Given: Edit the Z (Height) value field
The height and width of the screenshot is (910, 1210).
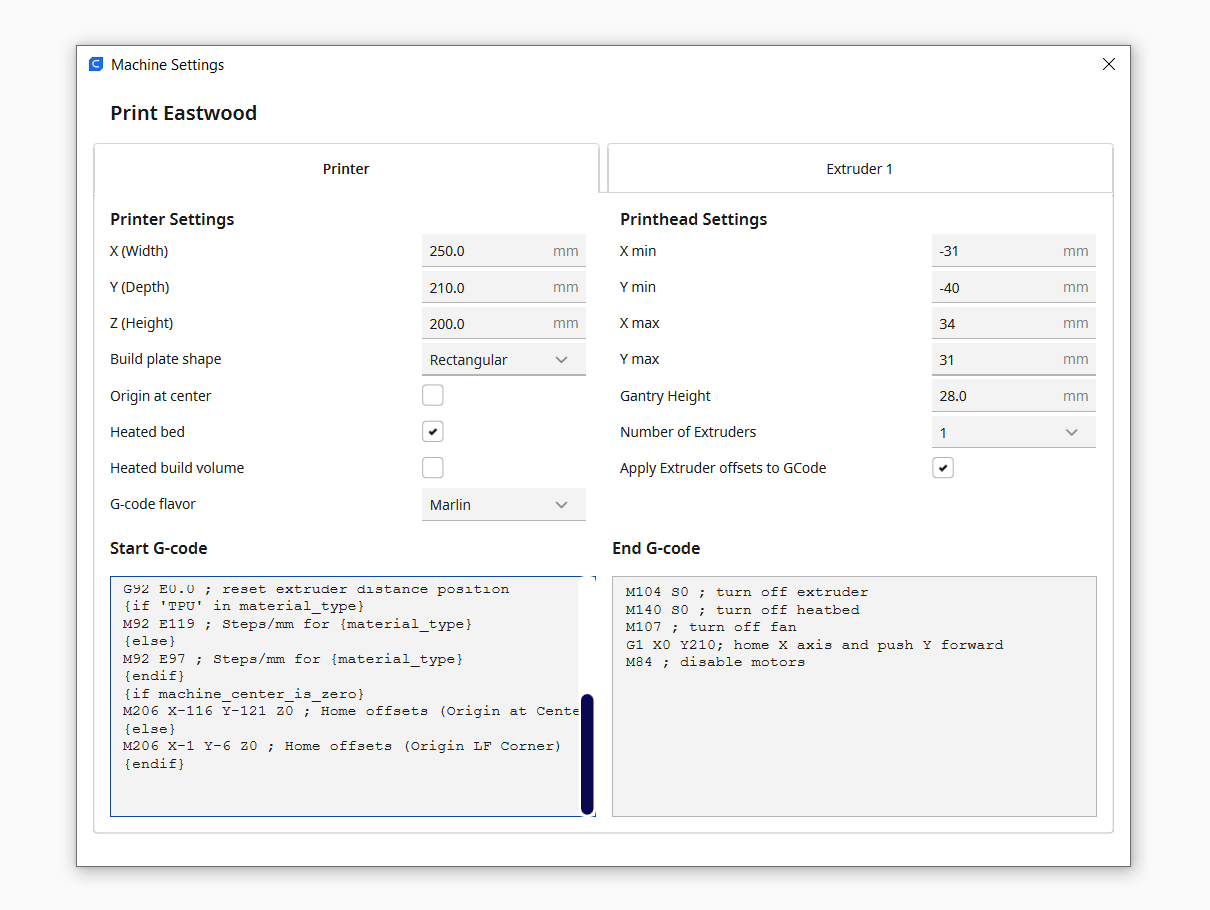Looking at the screenshot, I should (503, 323).
